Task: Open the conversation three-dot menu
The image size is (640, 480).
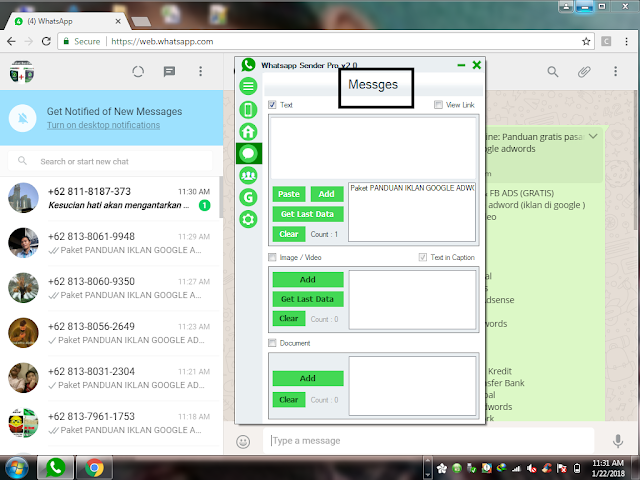Action: (616, 71)
